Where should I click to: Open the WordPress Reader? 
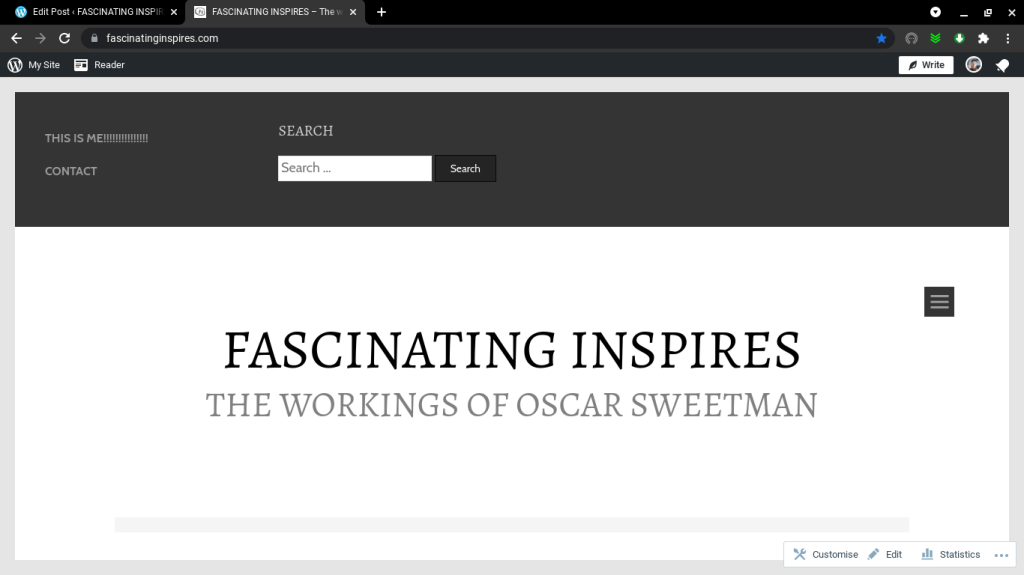coord(99,65)
